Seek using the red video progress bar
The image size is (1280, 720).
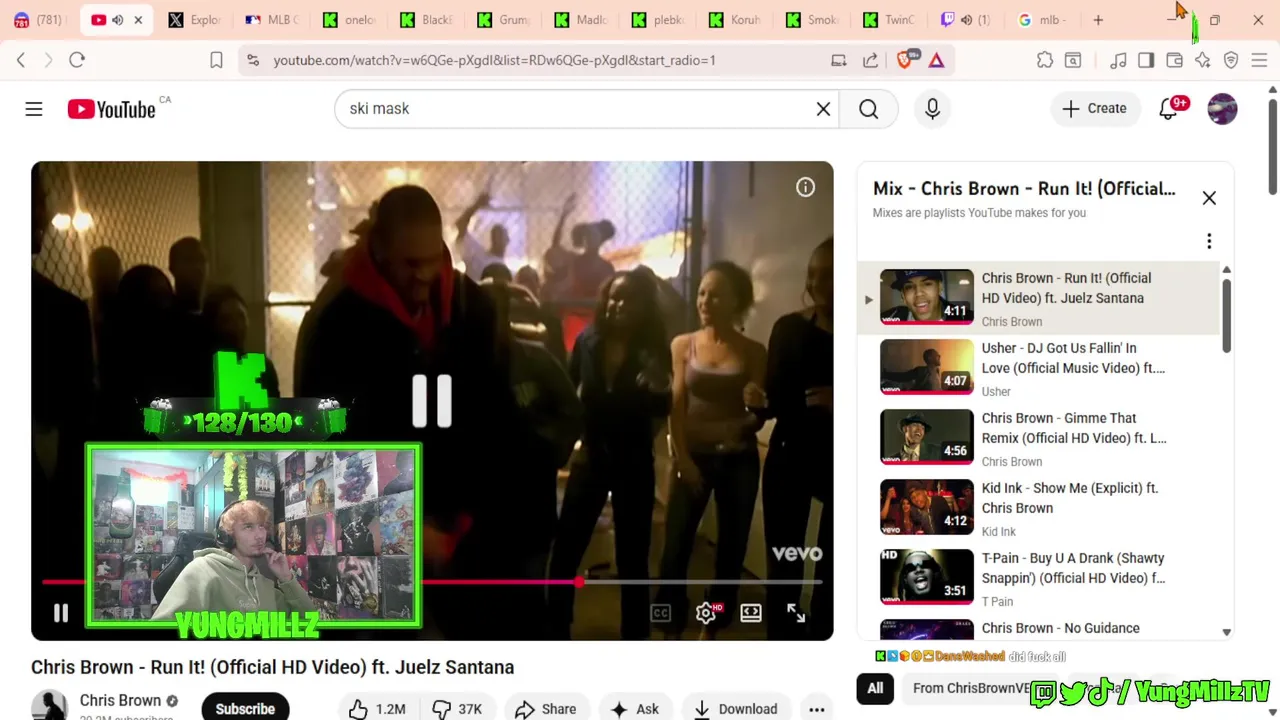432,581
